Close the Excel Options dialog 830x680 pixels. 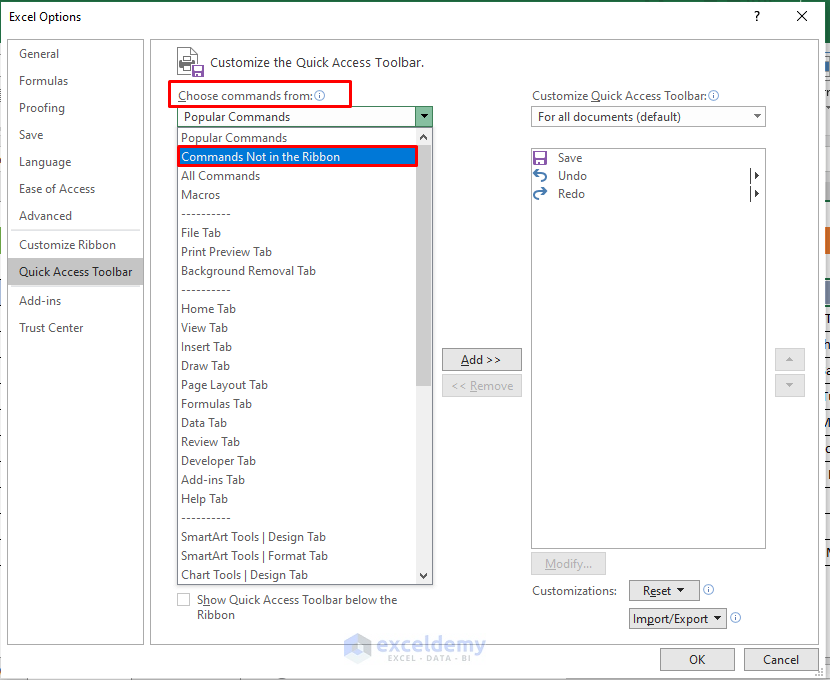802,16
